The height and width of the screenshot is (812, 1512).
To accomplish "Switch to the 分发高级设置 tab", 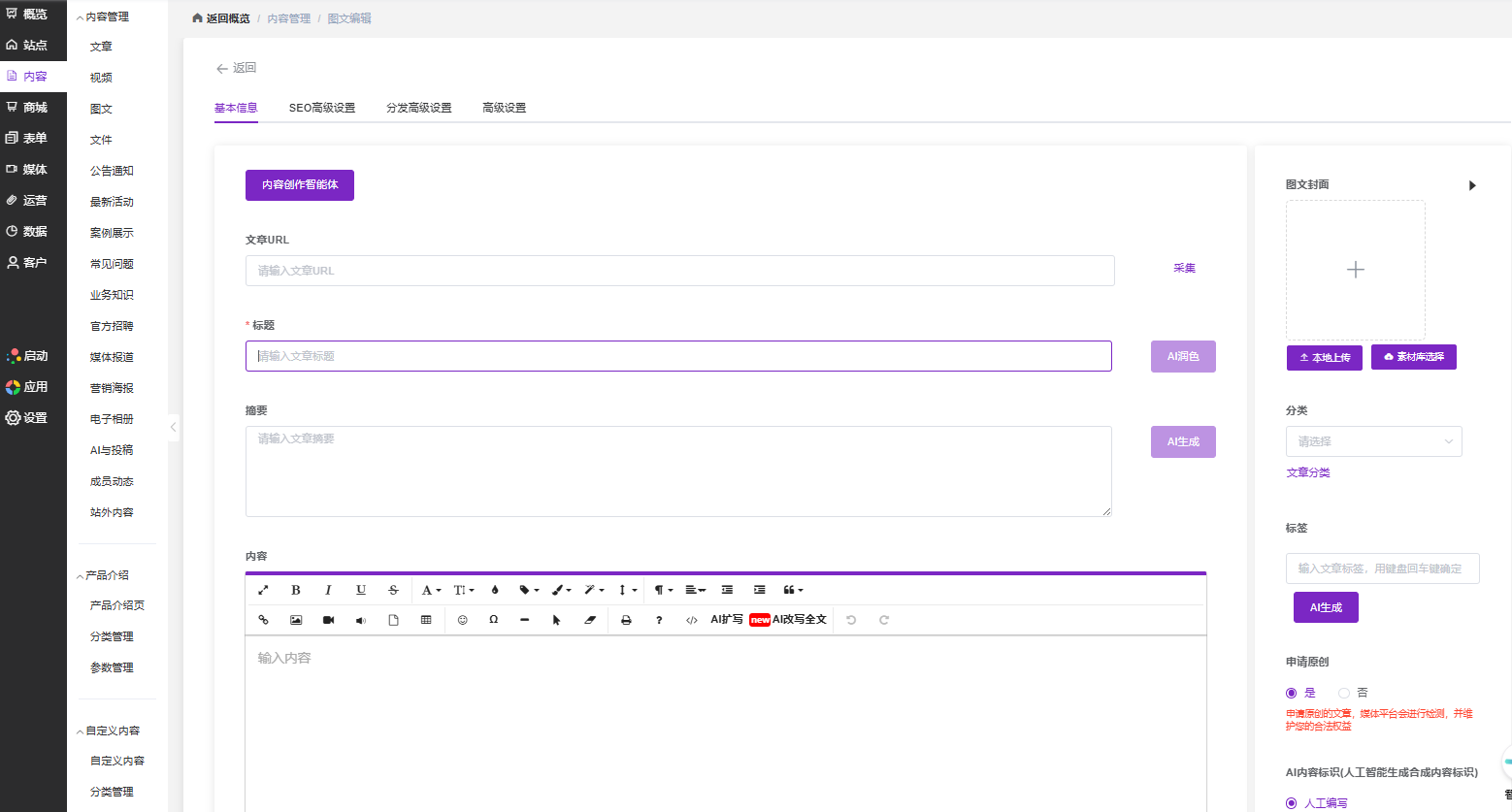I will [x=419, y=108].
